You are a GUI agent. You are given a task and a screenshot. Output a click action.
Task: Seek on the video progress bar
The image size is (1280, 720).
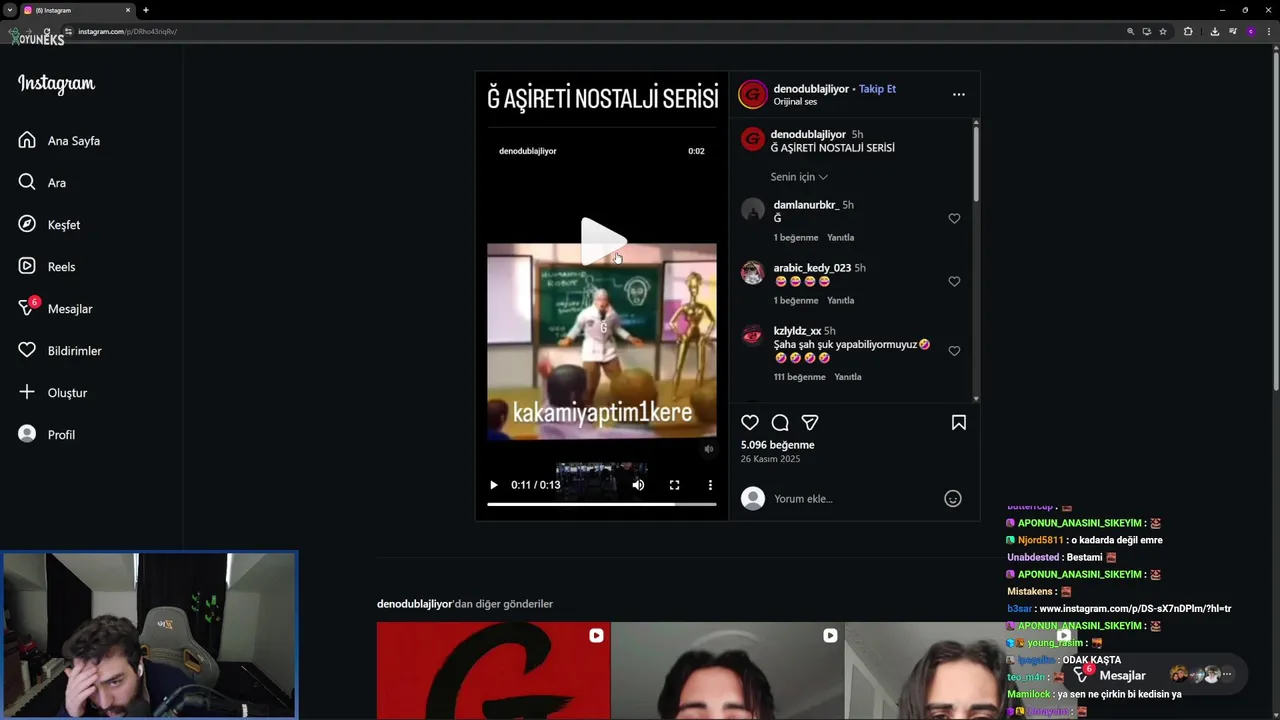pyautogui.click(x=602, y=504)
